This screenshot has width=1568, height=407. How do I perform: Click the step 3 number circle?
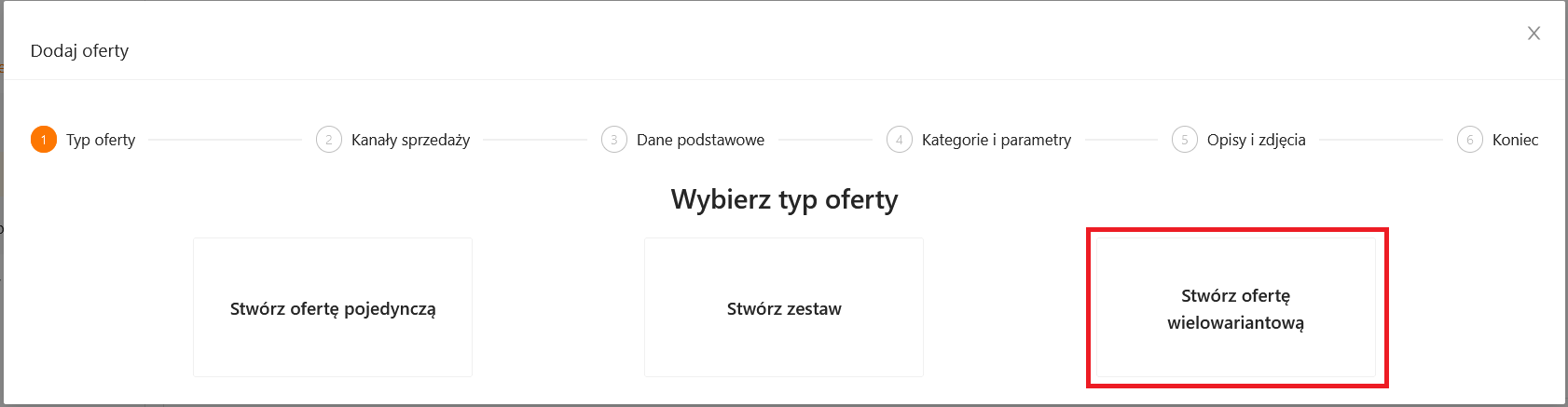(614, 140)
